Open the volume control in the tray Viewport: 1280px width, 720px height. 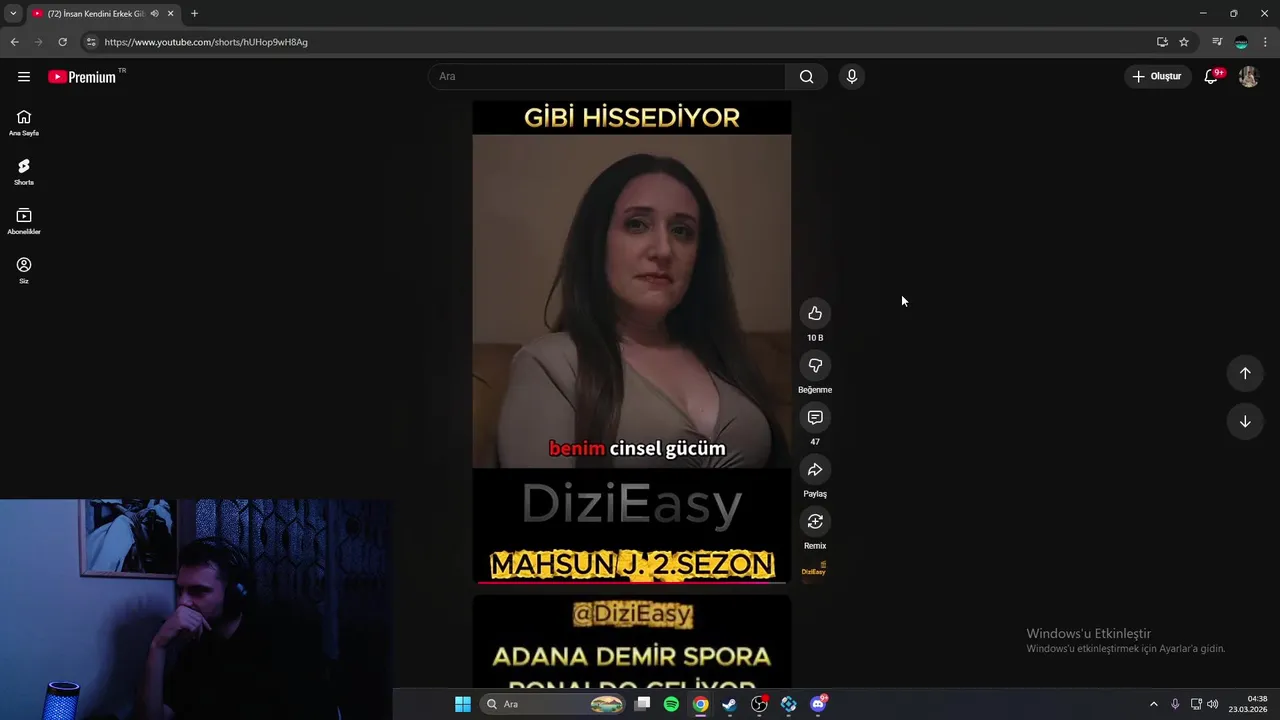[x=1213, y=704]
